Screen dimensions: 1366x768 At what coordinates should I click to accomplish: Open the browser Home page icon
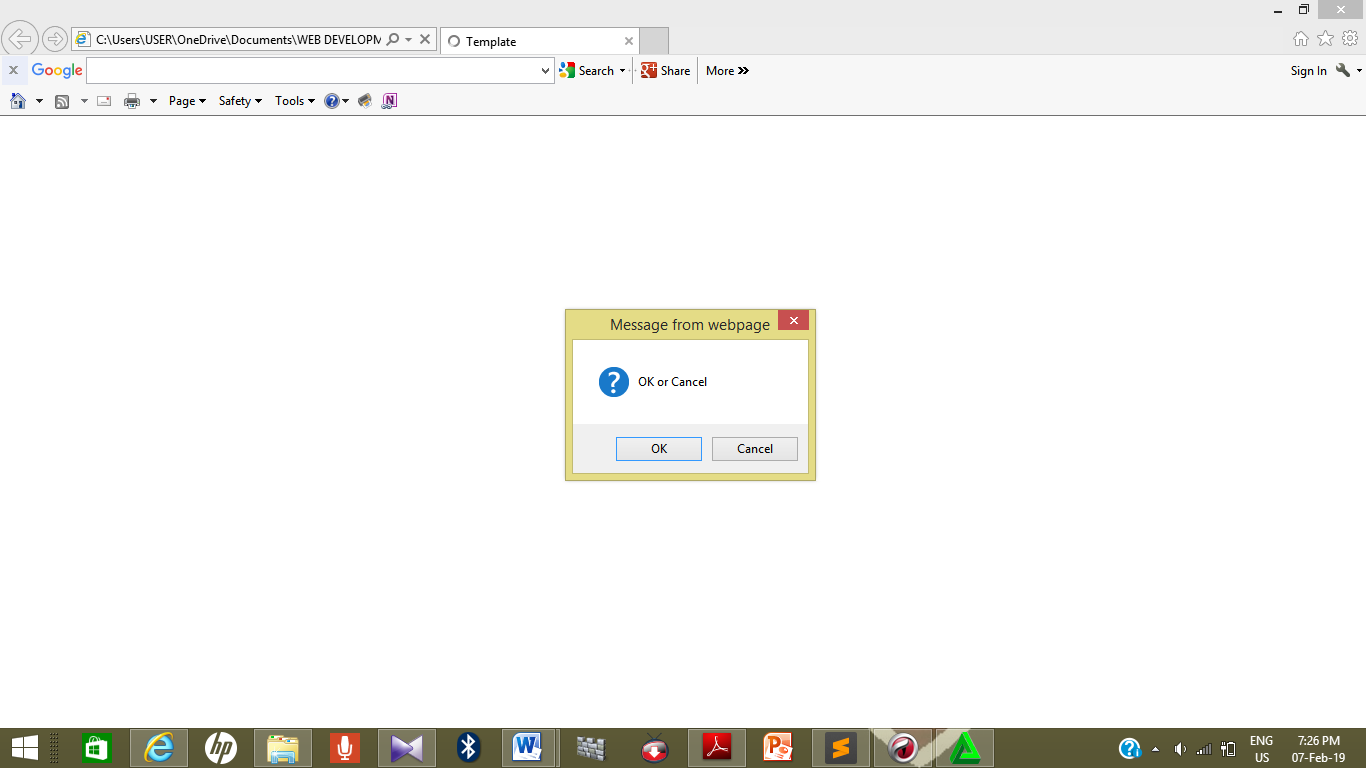(x=18, y=100)
